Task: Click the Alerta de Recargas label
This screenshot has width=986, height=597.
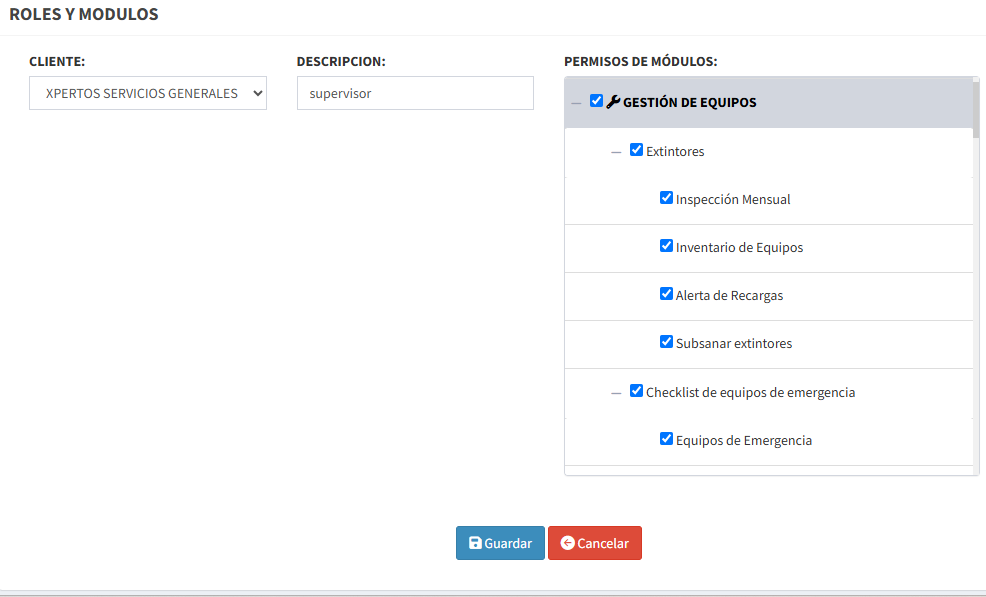Action: tap(729, 295)
